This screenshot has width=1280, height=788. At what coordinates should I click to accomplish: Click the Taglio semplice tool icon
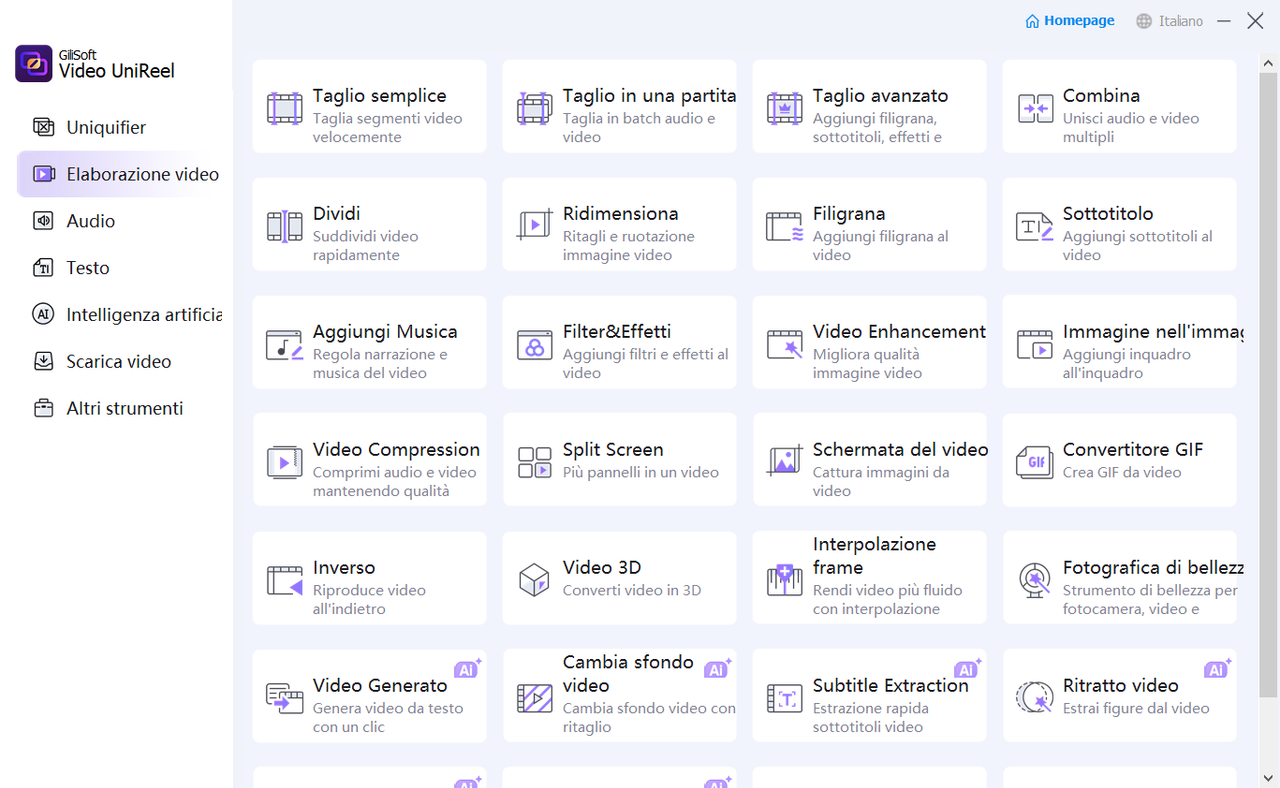pos(284,108)
